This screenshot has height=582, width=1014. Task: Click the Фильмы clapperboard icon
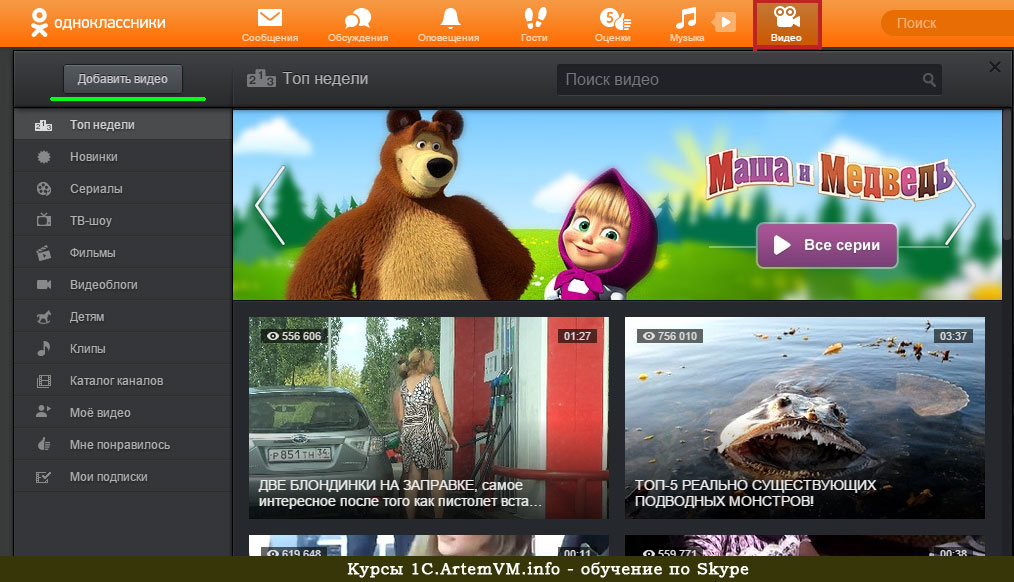[43, 253]
